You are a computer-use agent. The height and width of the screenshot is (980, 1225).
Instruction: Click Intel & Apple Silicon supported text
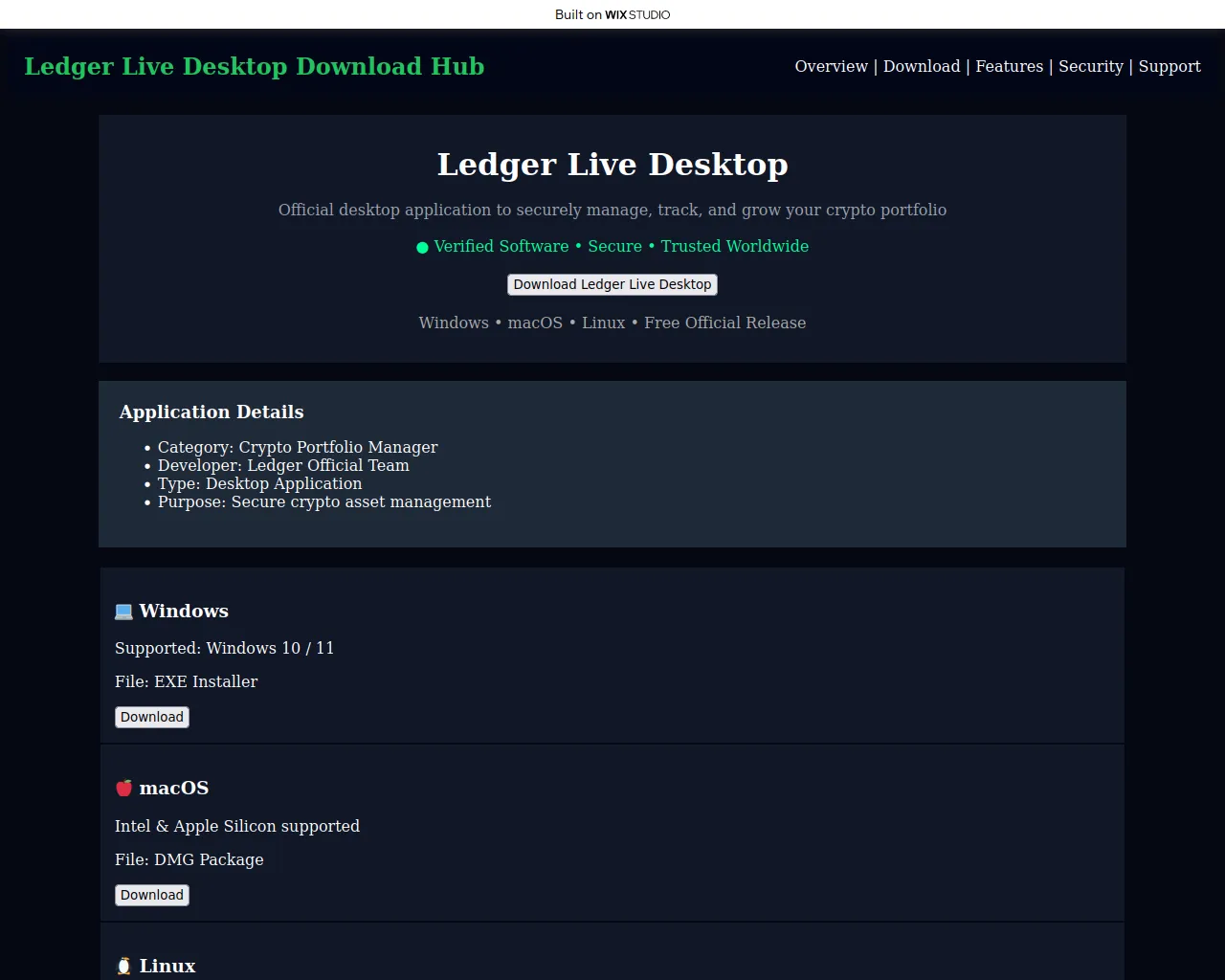pyautogui.click(x=237, y=826)
